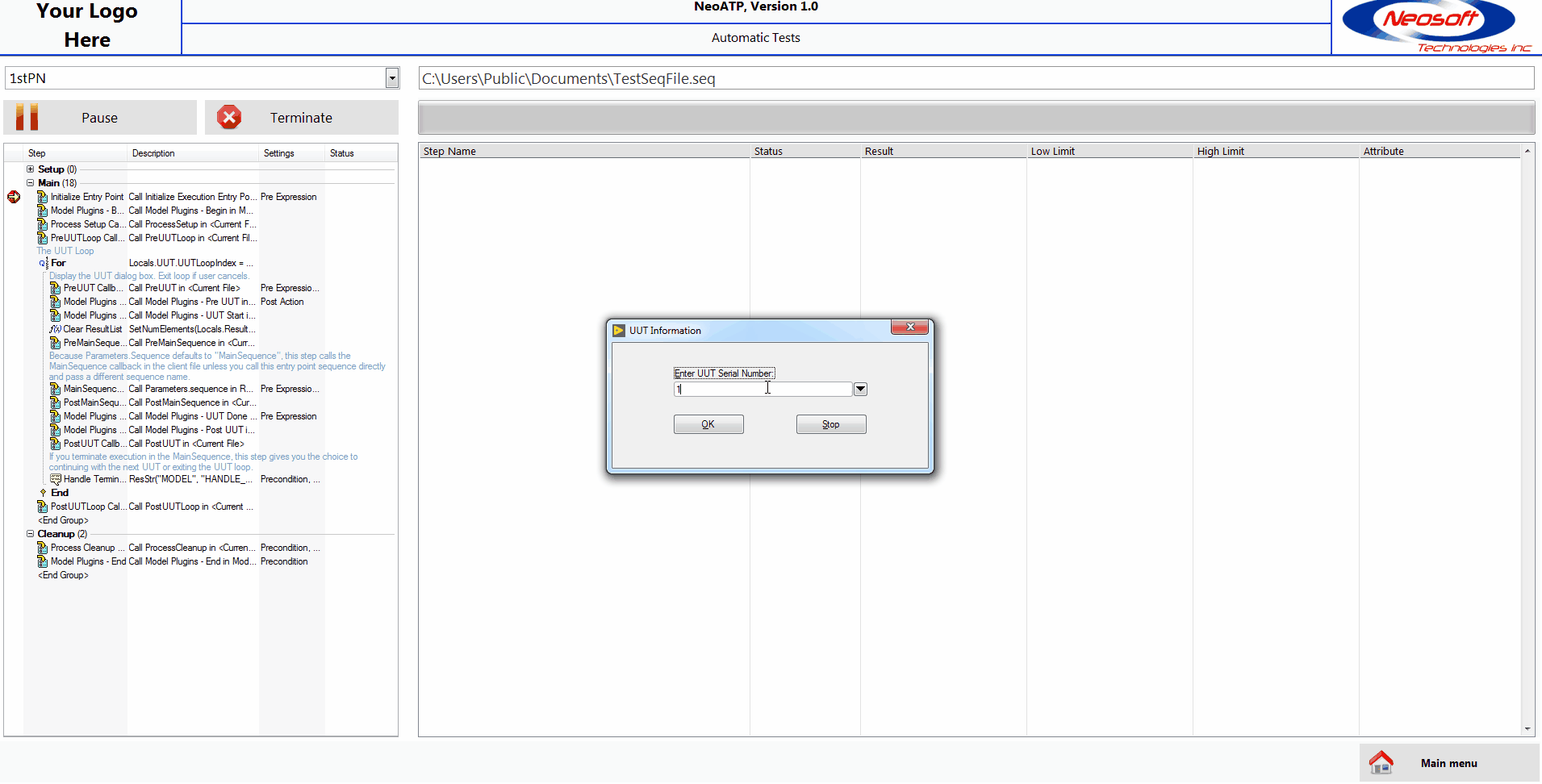Click the Pause icon with orange bars
This screenshot has width=1542, height=784.
pos(26,117)
